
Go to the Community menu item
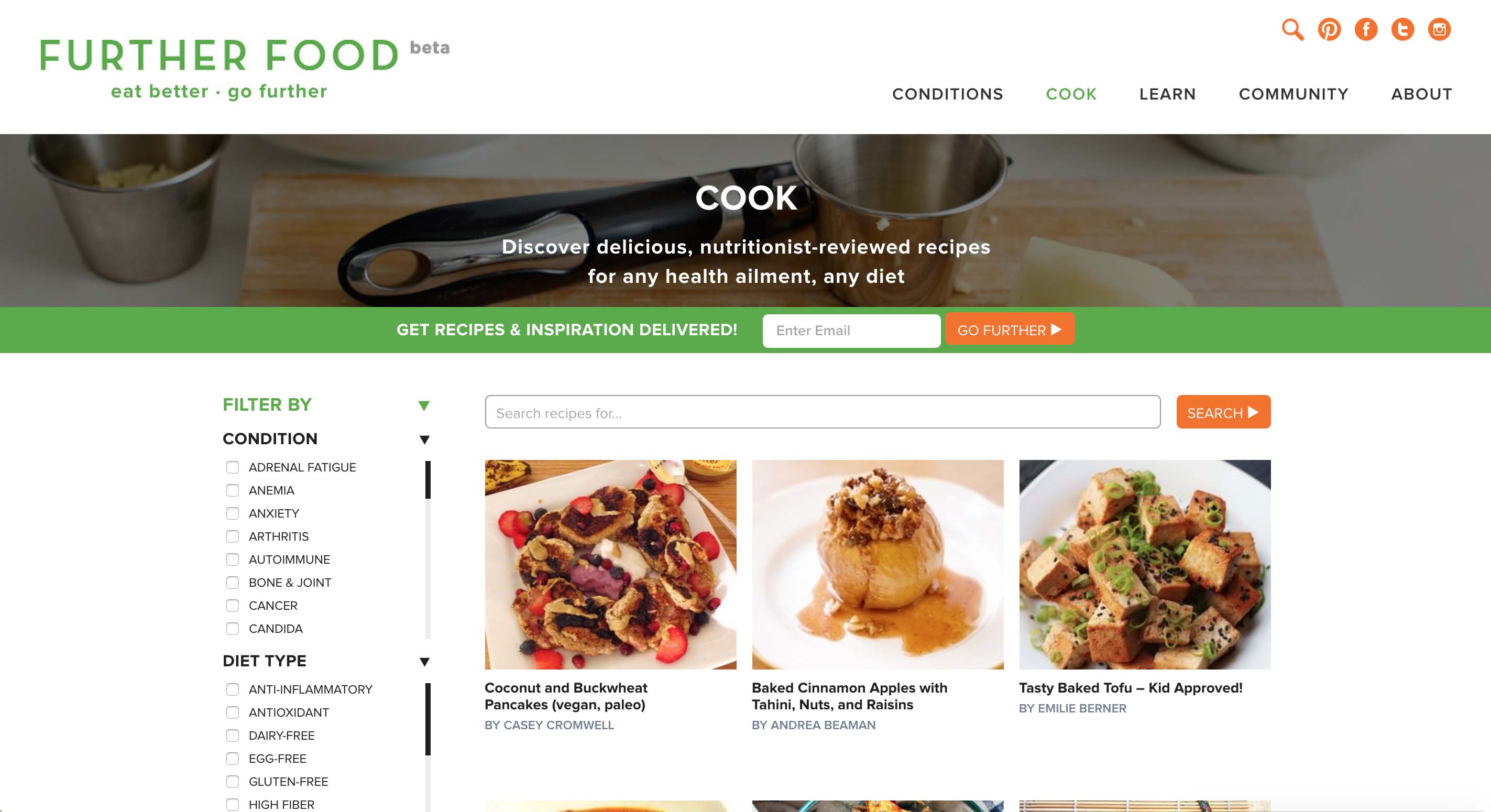(x=1293, y=94)
